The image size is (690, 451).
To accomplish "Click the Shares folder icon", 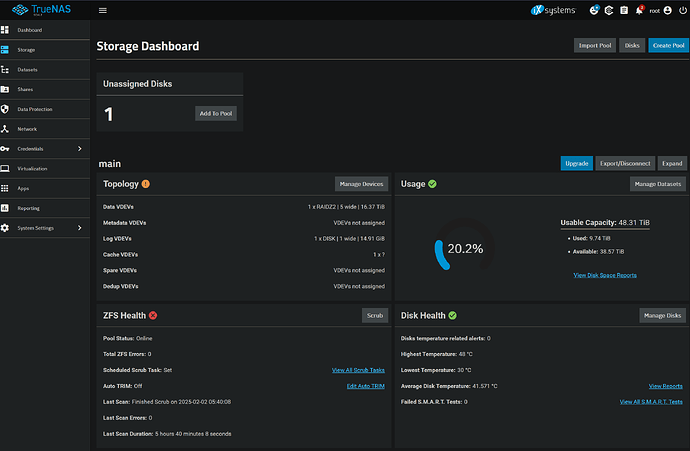I will coord(5,89).
